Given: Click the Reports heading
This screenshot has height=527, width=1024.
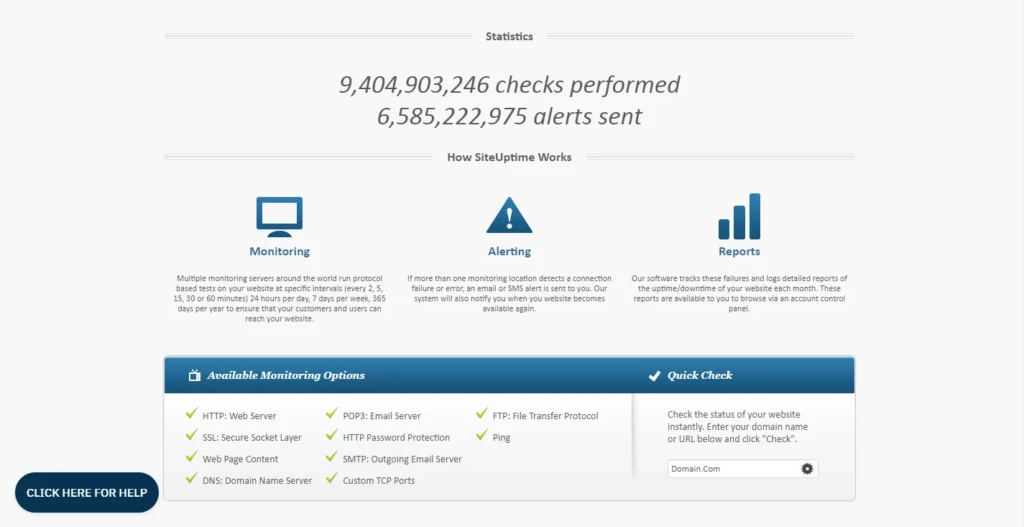Looking at the screenshot, I should point(739,251).
